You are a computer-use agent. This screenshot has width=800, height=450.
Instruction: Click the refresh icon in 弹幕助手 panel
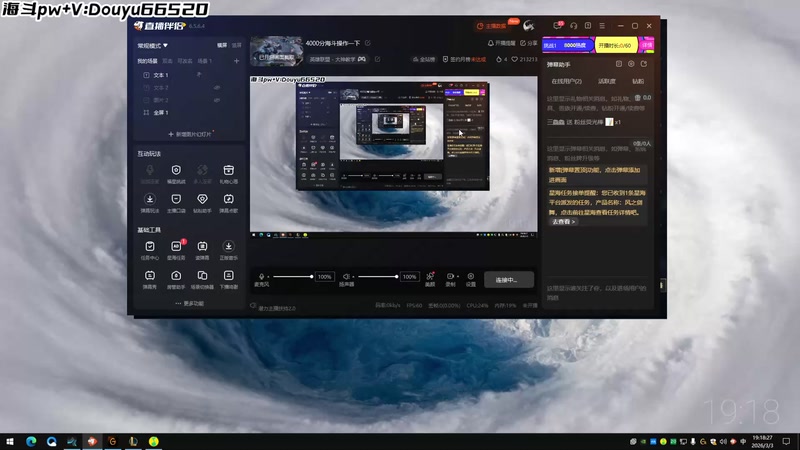(x=644, y=64)
